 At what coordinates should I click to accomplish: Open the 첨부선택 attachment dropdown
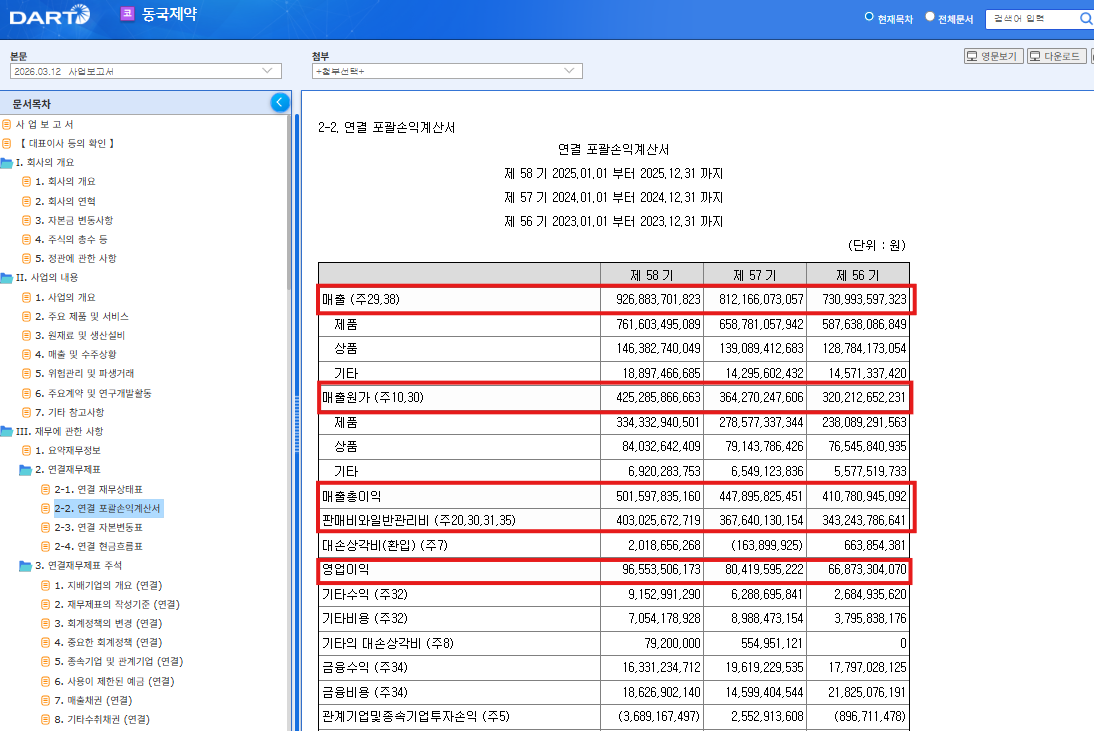tap(447, 71)
